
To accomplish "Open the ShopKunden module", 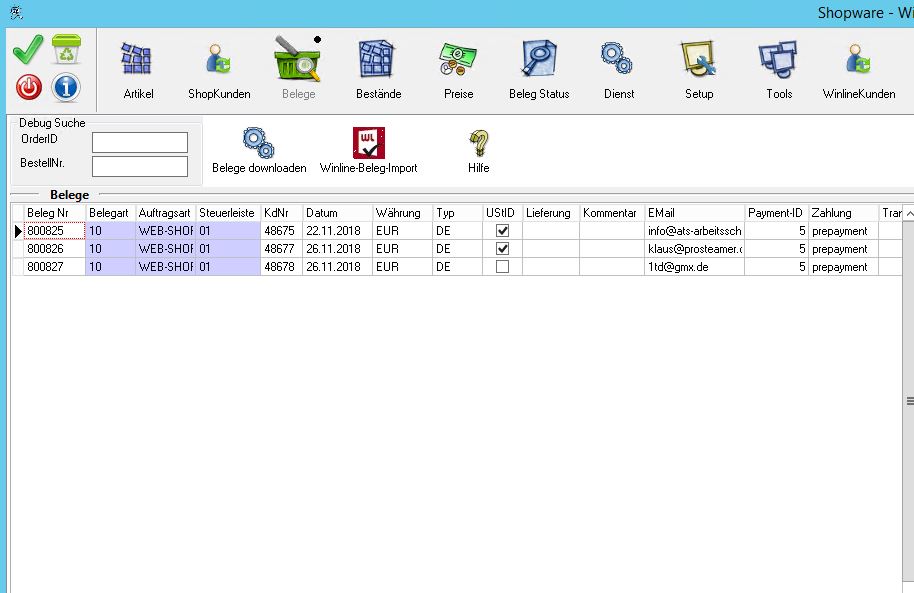I will point(219,70).
